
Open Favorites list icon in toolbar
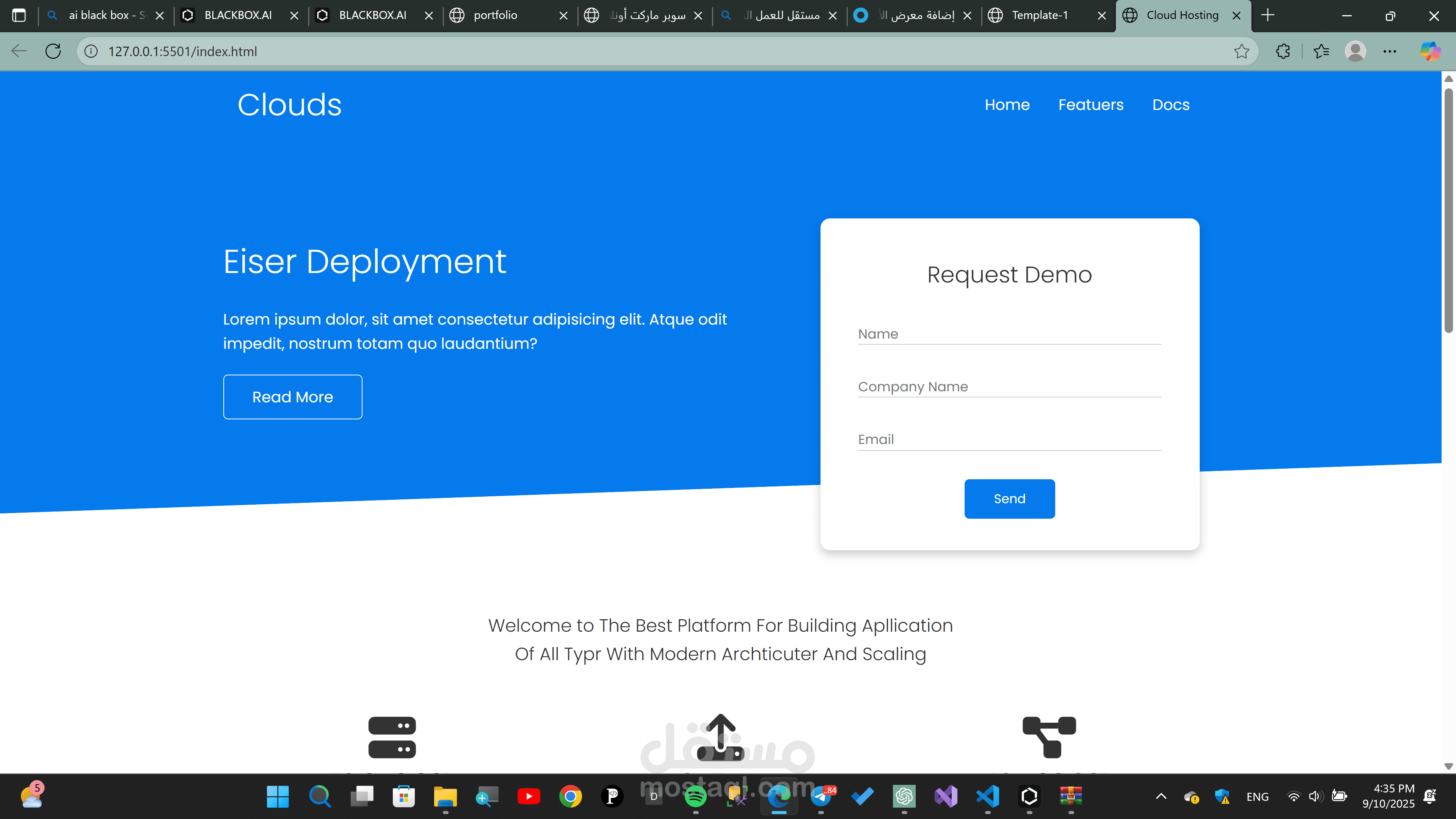pos(1321,52)
